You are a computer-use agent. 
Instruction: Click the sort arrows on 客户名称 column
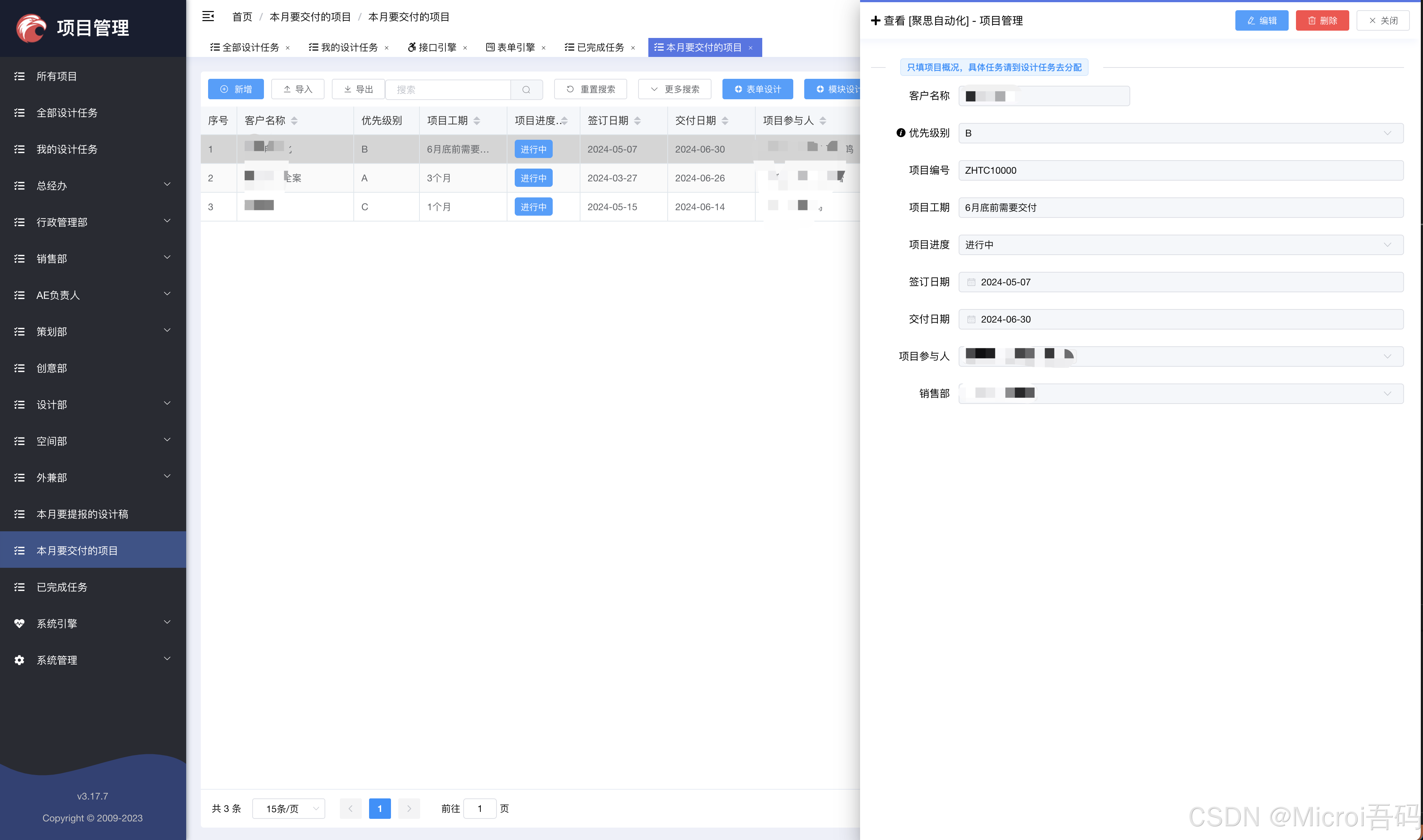294,120
